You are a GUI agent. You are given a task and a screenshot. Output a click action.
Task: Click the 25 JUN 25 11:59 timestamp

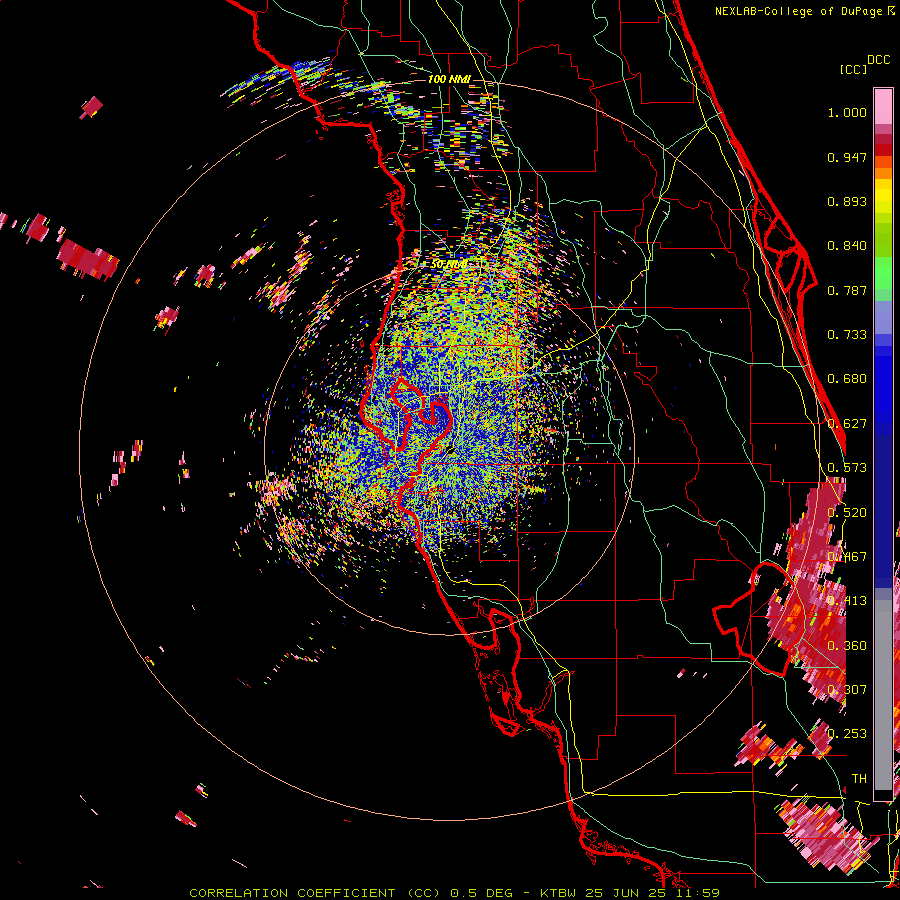pyautogui.click(x=653, y=893)
